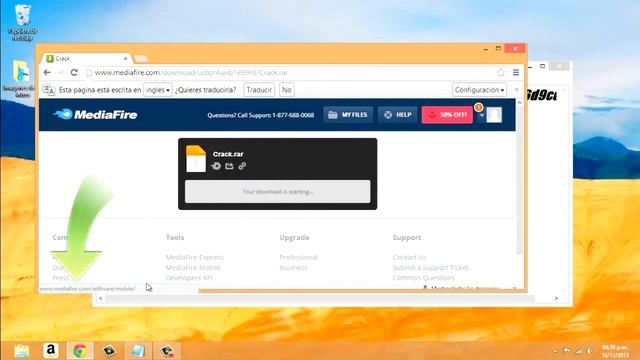The width and height of the screenshot is (640, 360).
Task: Open the user avatar in MediaFire header
Action: [494, 115]
